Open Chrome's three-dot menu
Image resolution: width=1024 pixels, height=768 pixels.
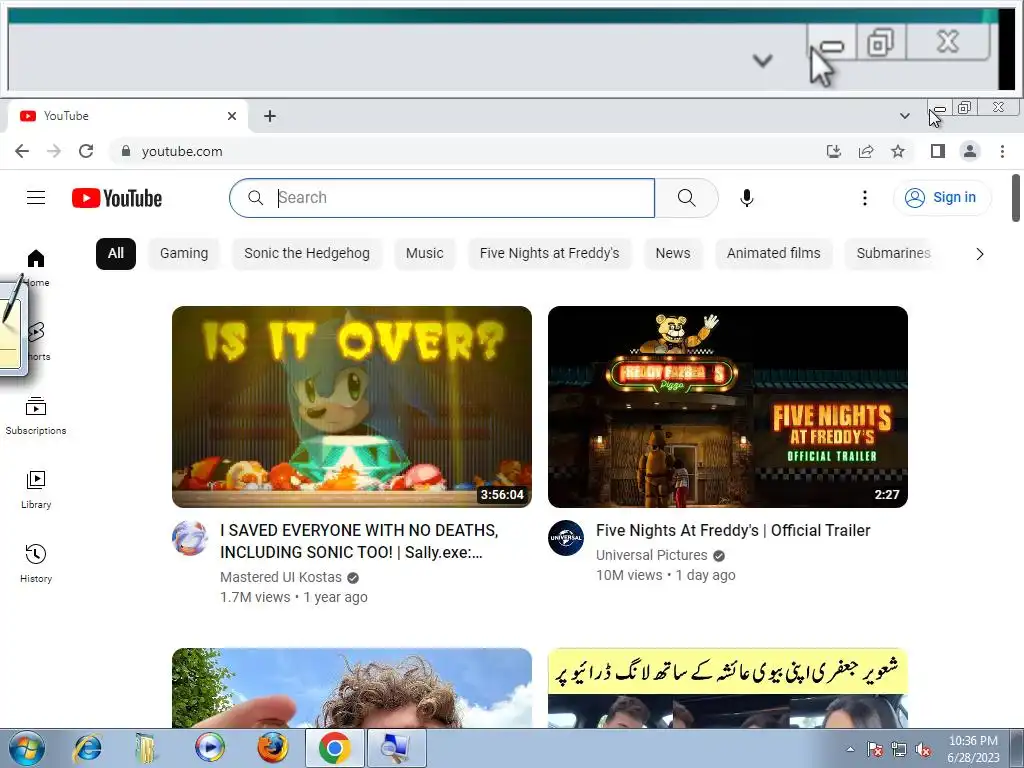(1002, 152)
